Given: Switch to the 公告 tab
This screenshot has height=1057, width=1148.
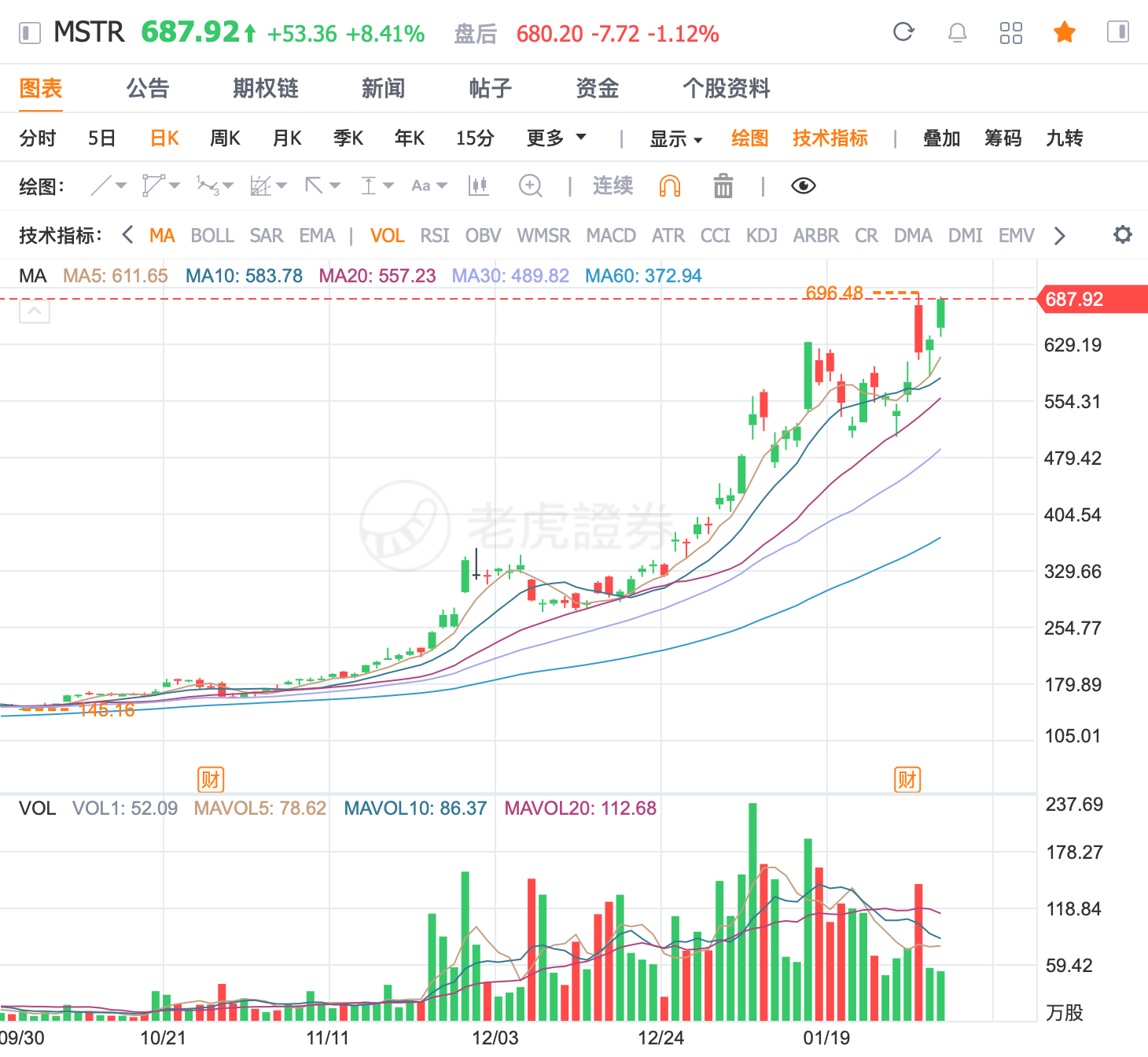Looking at the screenshot, I should 148,88.
